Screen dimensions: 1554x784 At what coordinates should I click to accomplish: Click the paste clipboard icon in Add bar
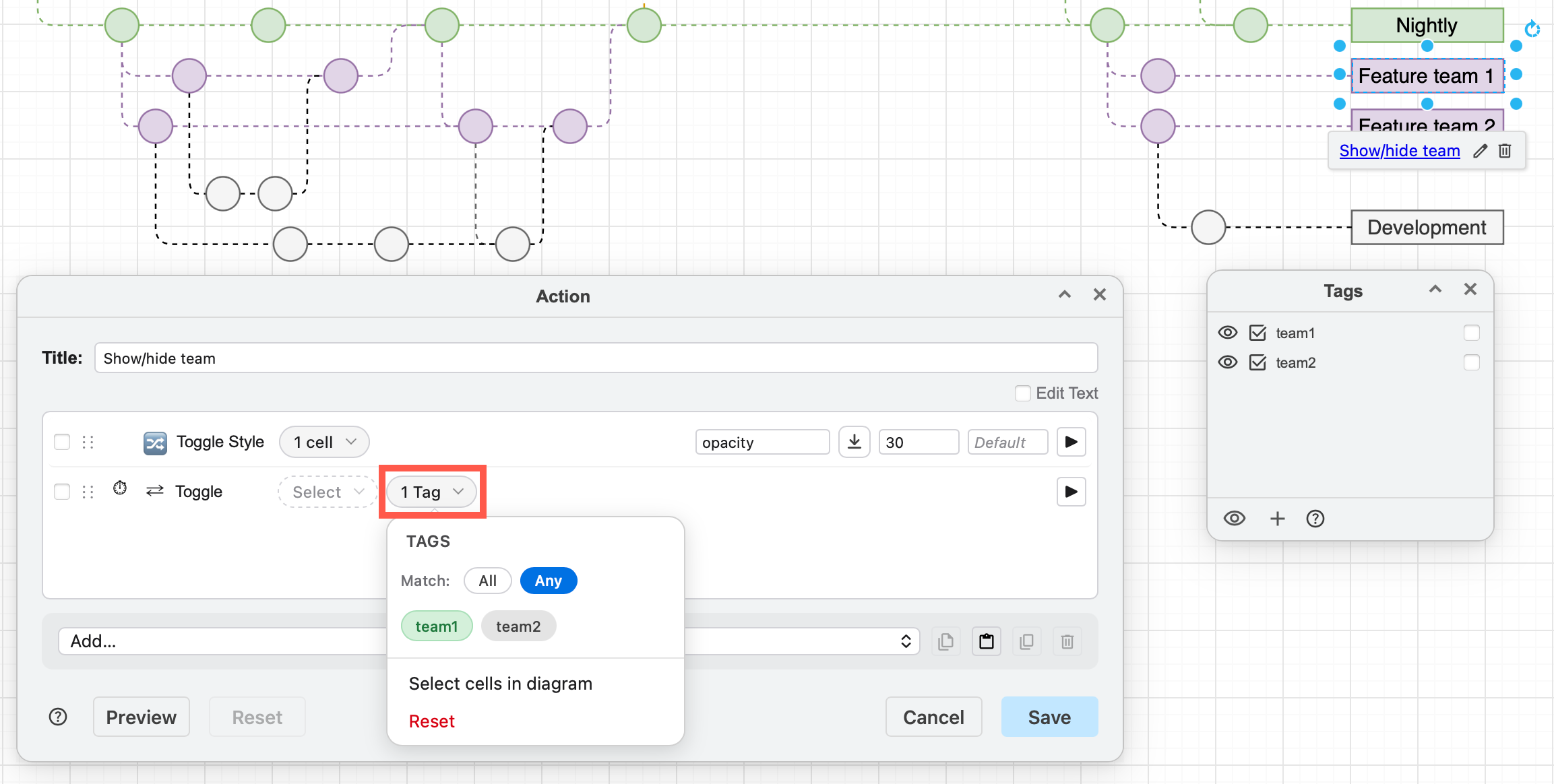coord(987,641)
